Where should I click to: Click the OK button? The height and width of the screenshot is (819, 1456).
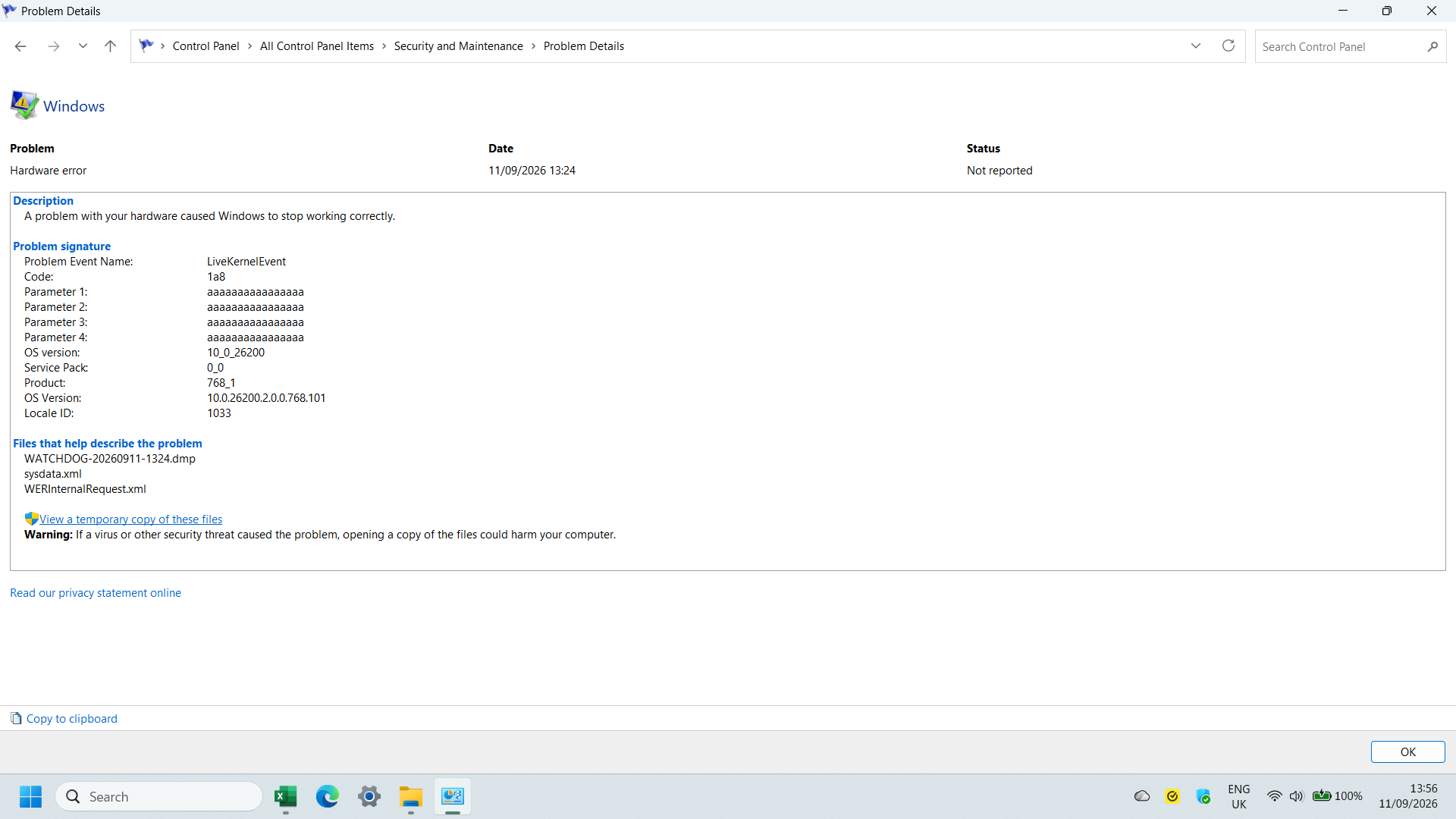pyautogui.click(x=1408, y=752)
